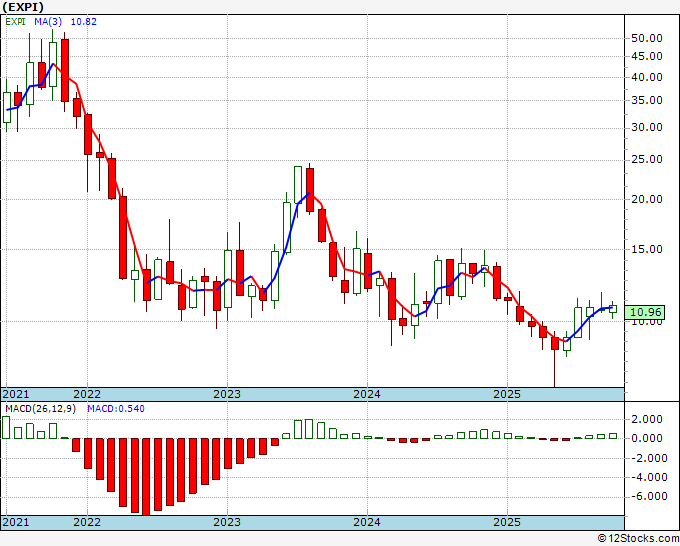Click the 10.96 current price tag
680x546 pixels.
click(645, 312)
